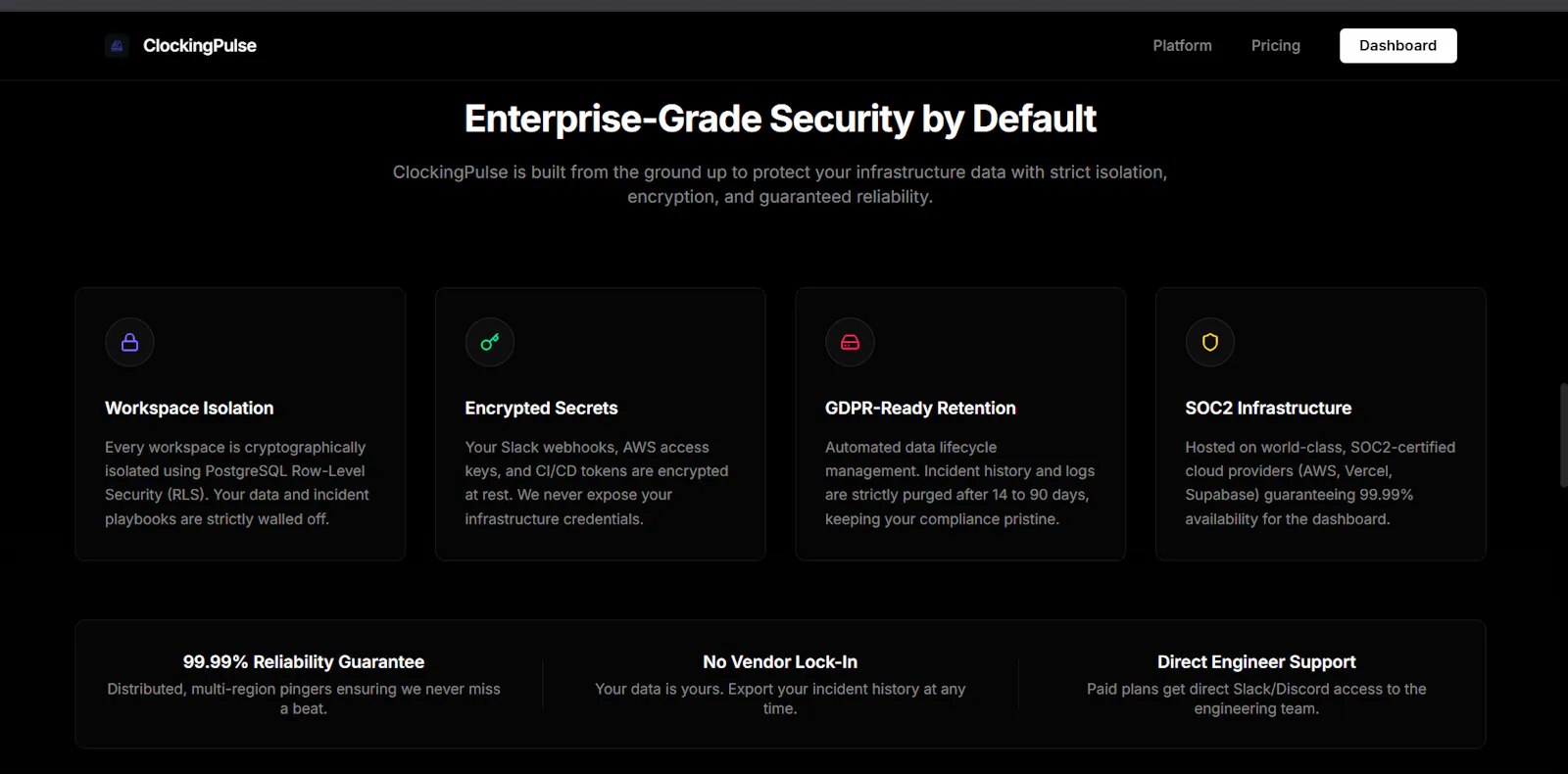Image resolution: width=1568 pixels, height=774 pixels.
Task: Click the GDPR-Ready Retention heading
Action: (920, 409)
